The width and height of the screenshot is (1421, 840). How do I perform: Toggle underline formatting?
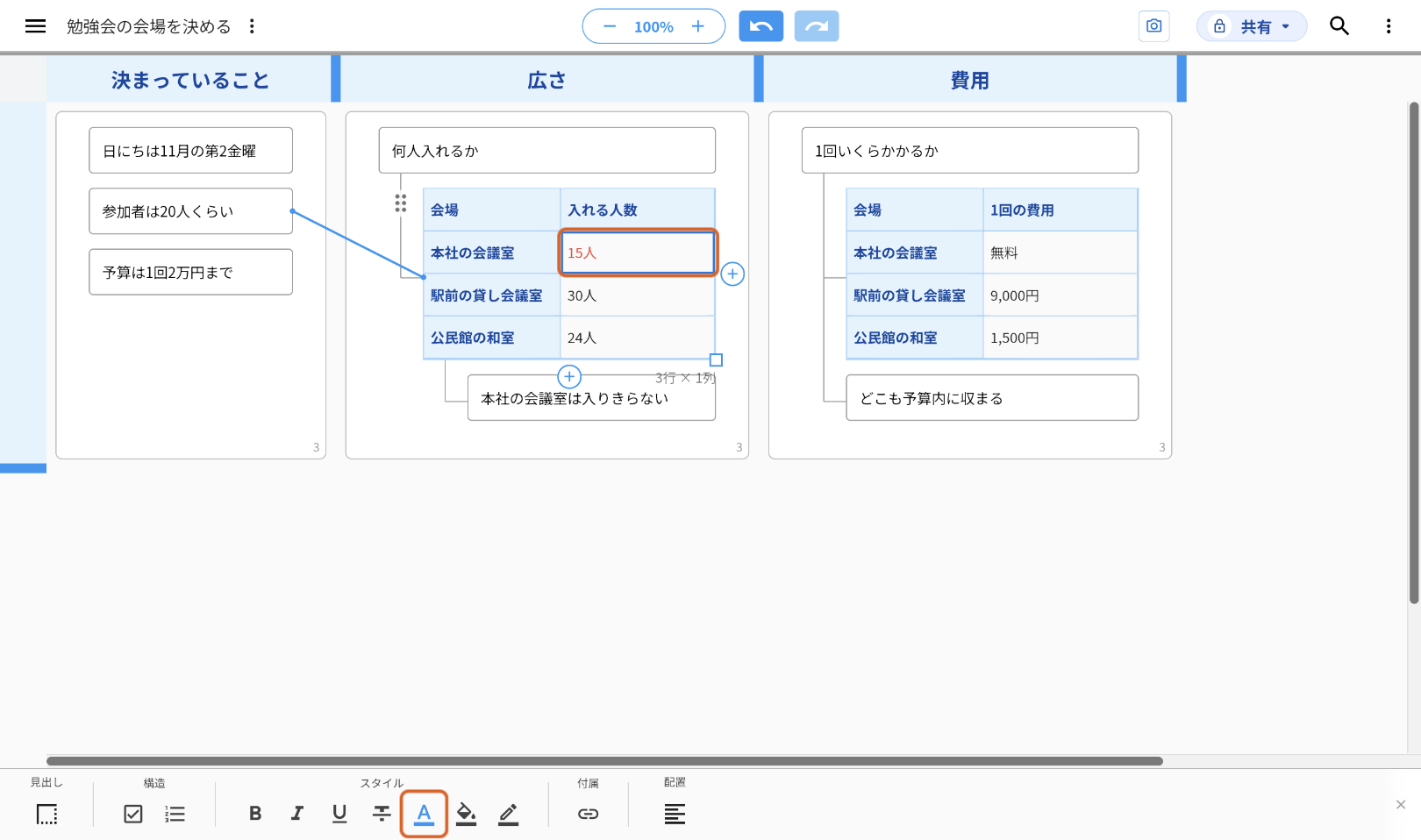339,814
